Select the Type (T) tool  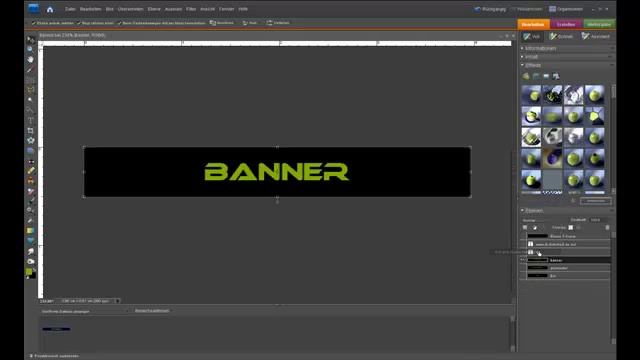click(x=31, y=120)
